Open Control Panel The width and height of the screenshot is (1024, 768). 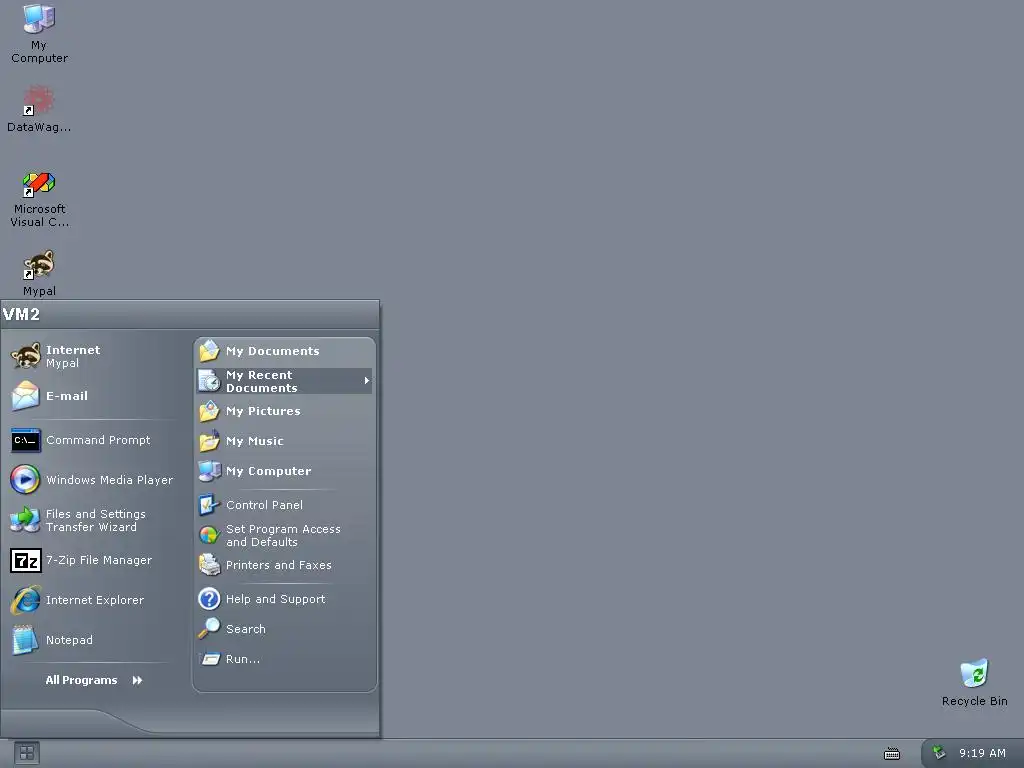[x=284, y=505]
